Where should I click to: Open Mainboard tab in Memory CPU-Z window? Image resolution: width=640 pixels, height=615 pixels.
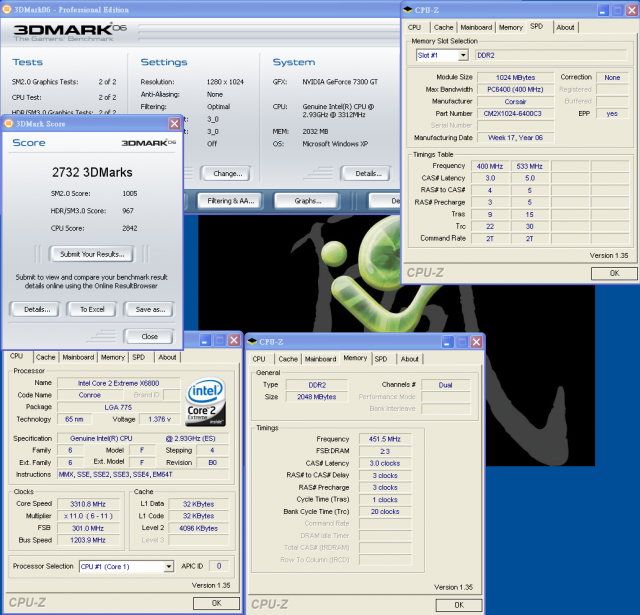click(320, 359)
